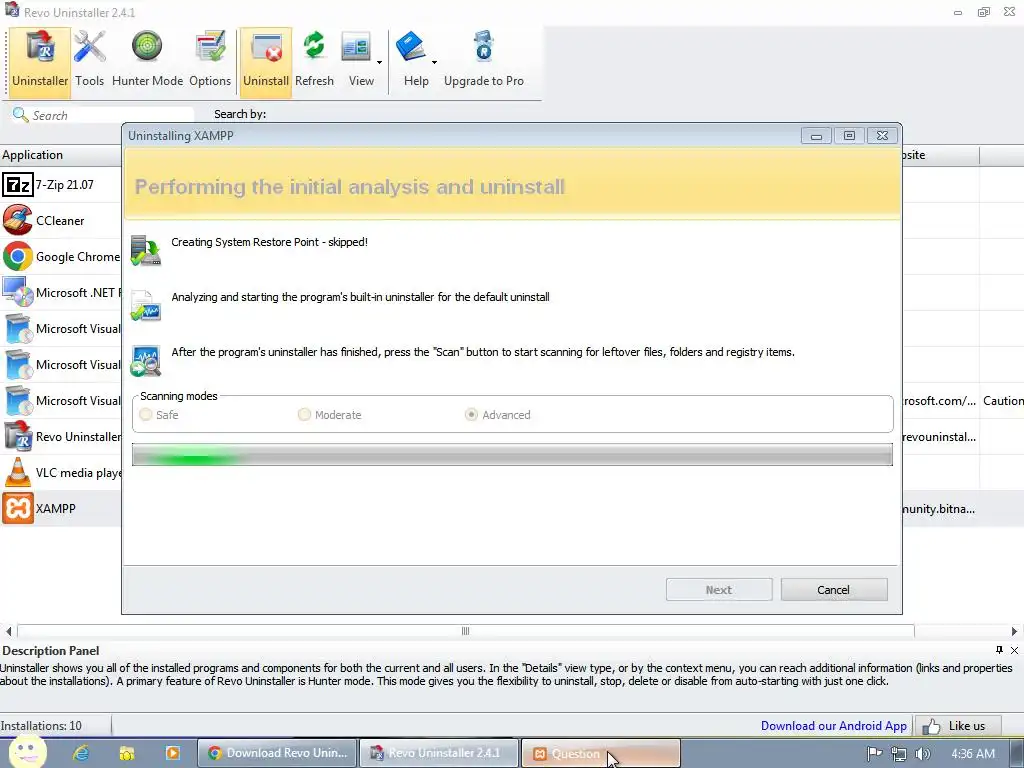The height and width of the screenshot is (768, 1024).
Task: Select the VLC media player entry icon
Action: pos(18,472)
